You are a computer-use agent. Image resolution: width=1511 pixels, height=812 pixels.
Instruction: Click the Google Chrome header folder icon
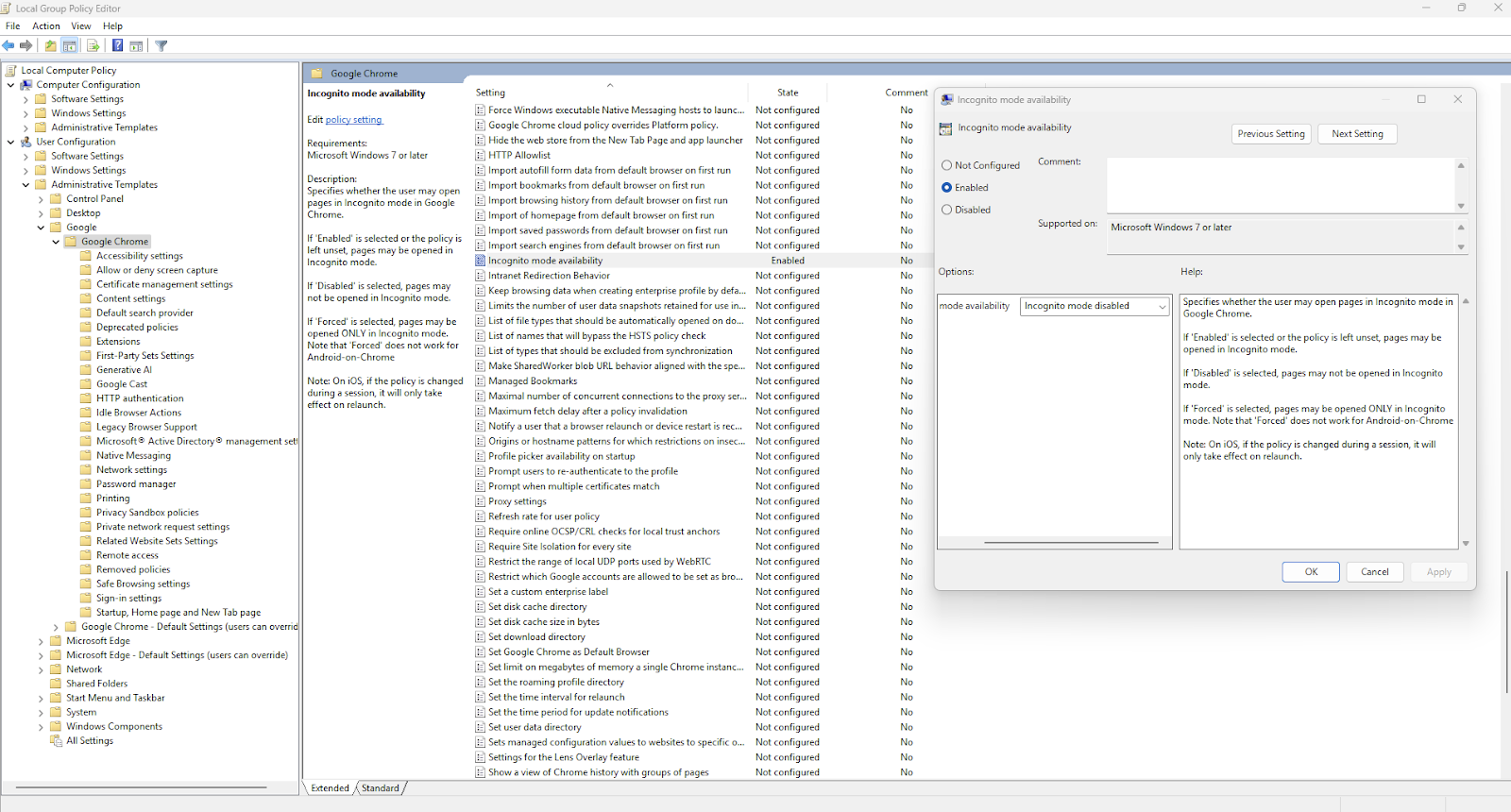coord(317,73)
